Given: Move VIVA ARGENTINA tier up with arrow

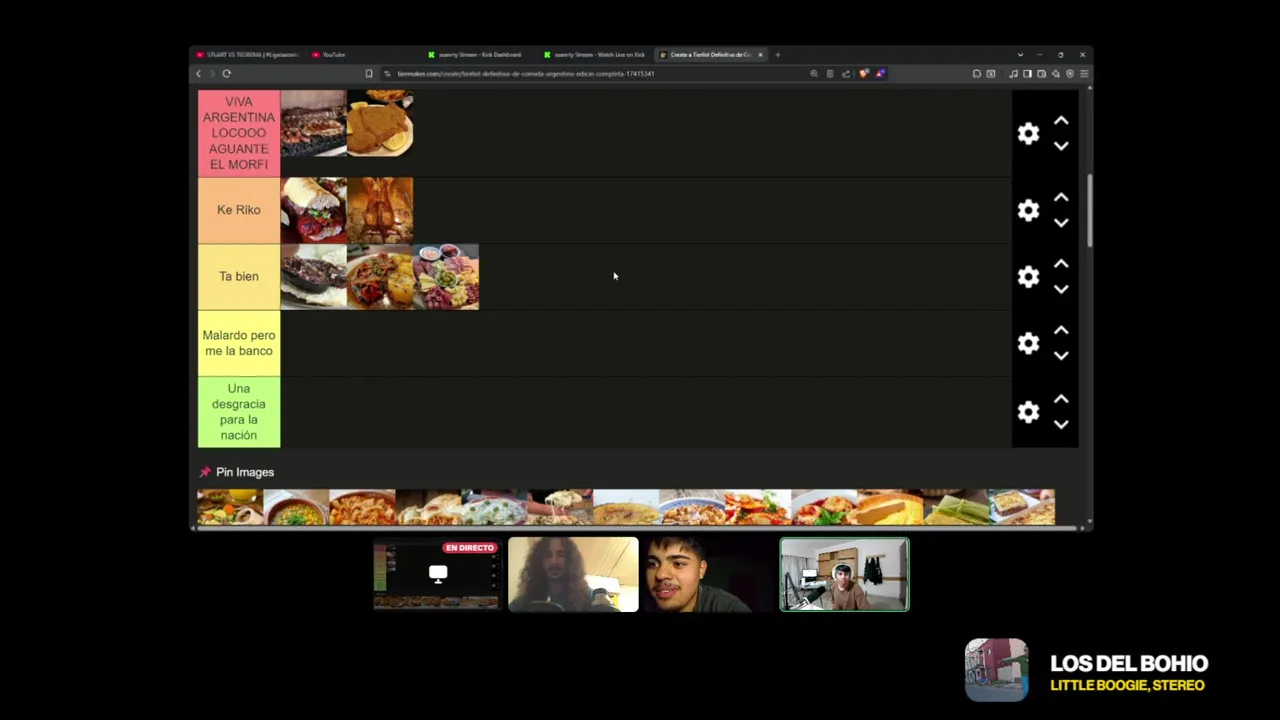Looking at the screenshot, I should pyautogui.click(x=1061, y=121).
